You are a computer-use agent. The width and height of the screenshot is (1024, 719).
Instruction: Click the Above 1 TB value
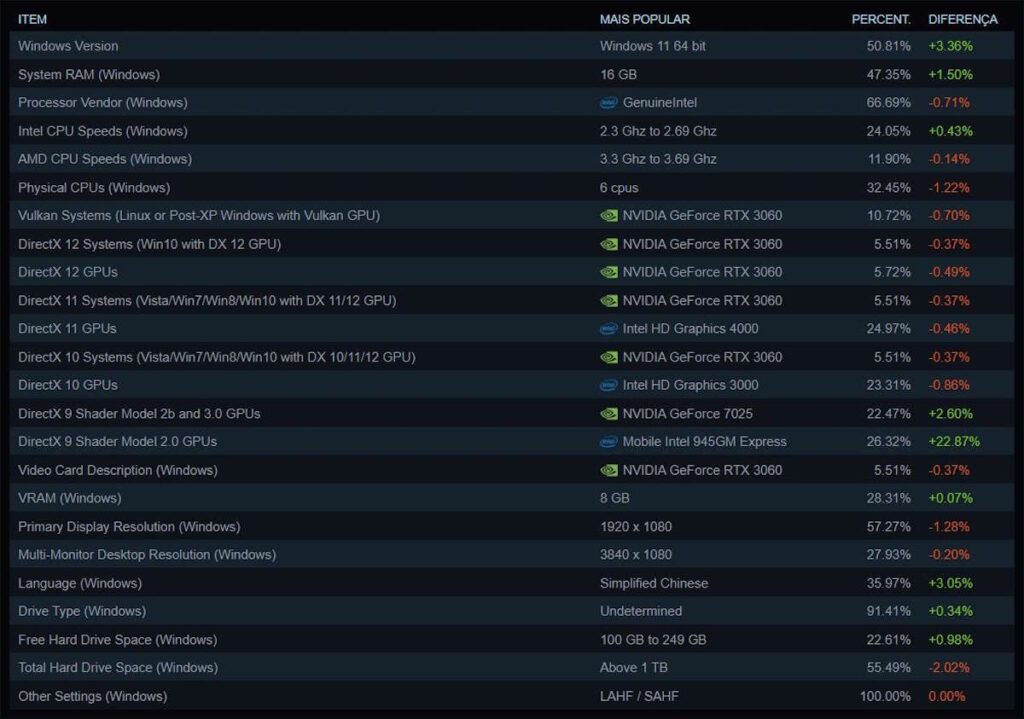click(633, 667)
